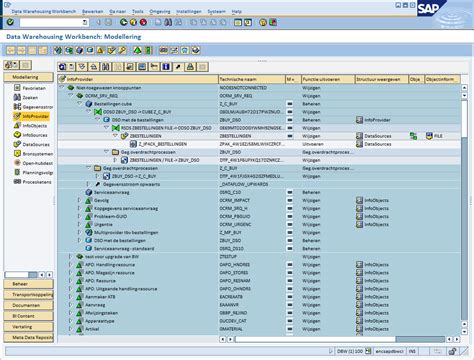Click the INS indicator in status bar
This screenshot has width=474, height=360.
[412, 351]
